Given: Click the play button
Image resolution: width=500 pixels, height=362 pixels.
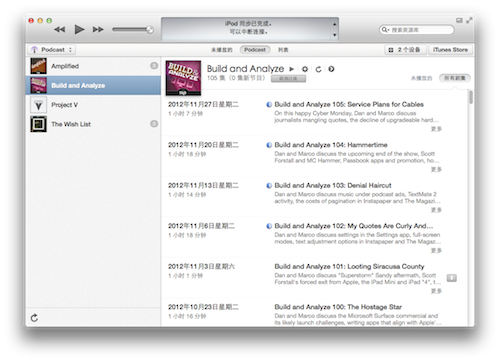Looking at the screenshot, I should pyautogui.click(x=79, y=29).
